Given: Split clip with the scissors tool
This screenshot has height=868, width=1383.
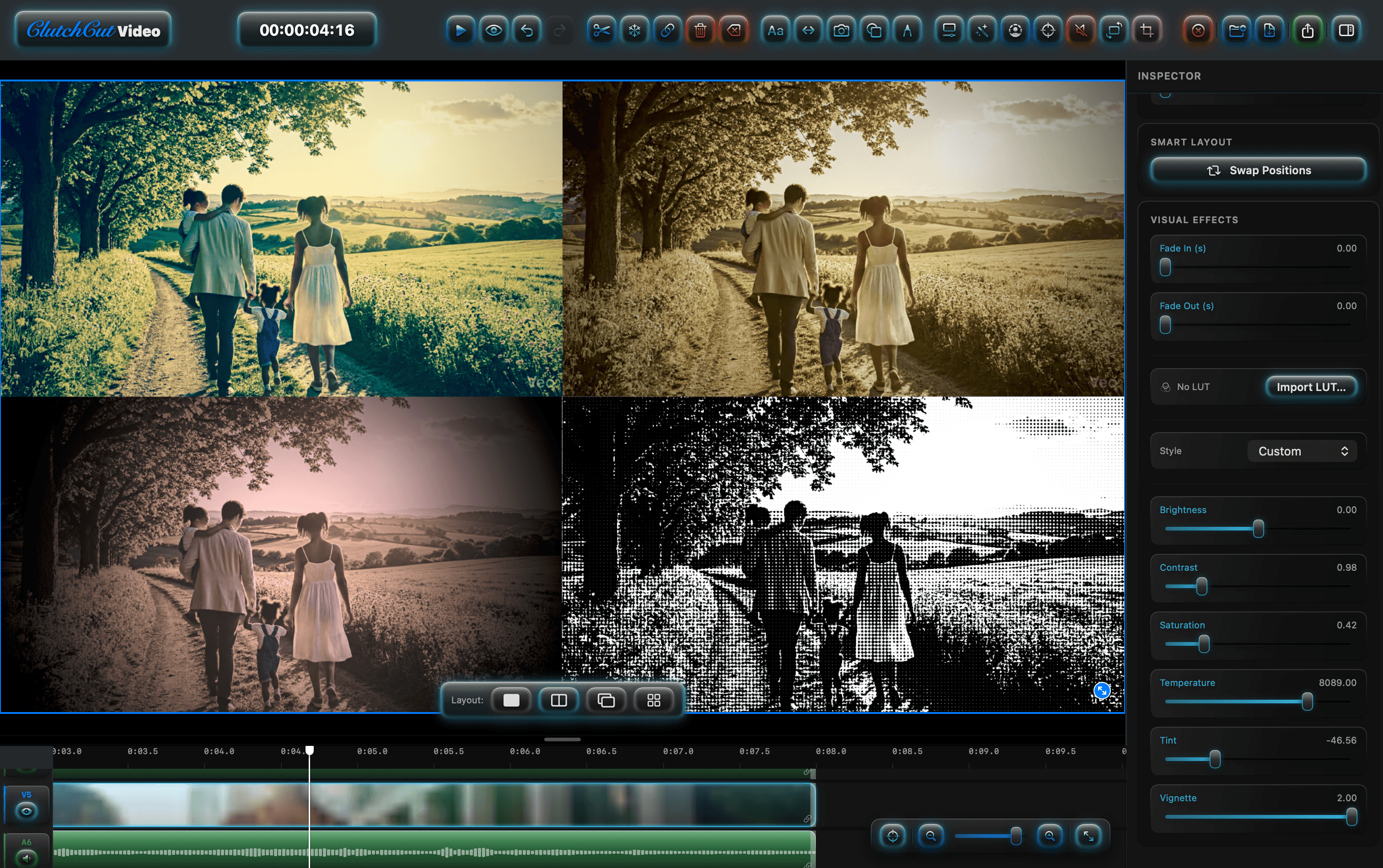Looking at the screenshot, I should (601, 31).
